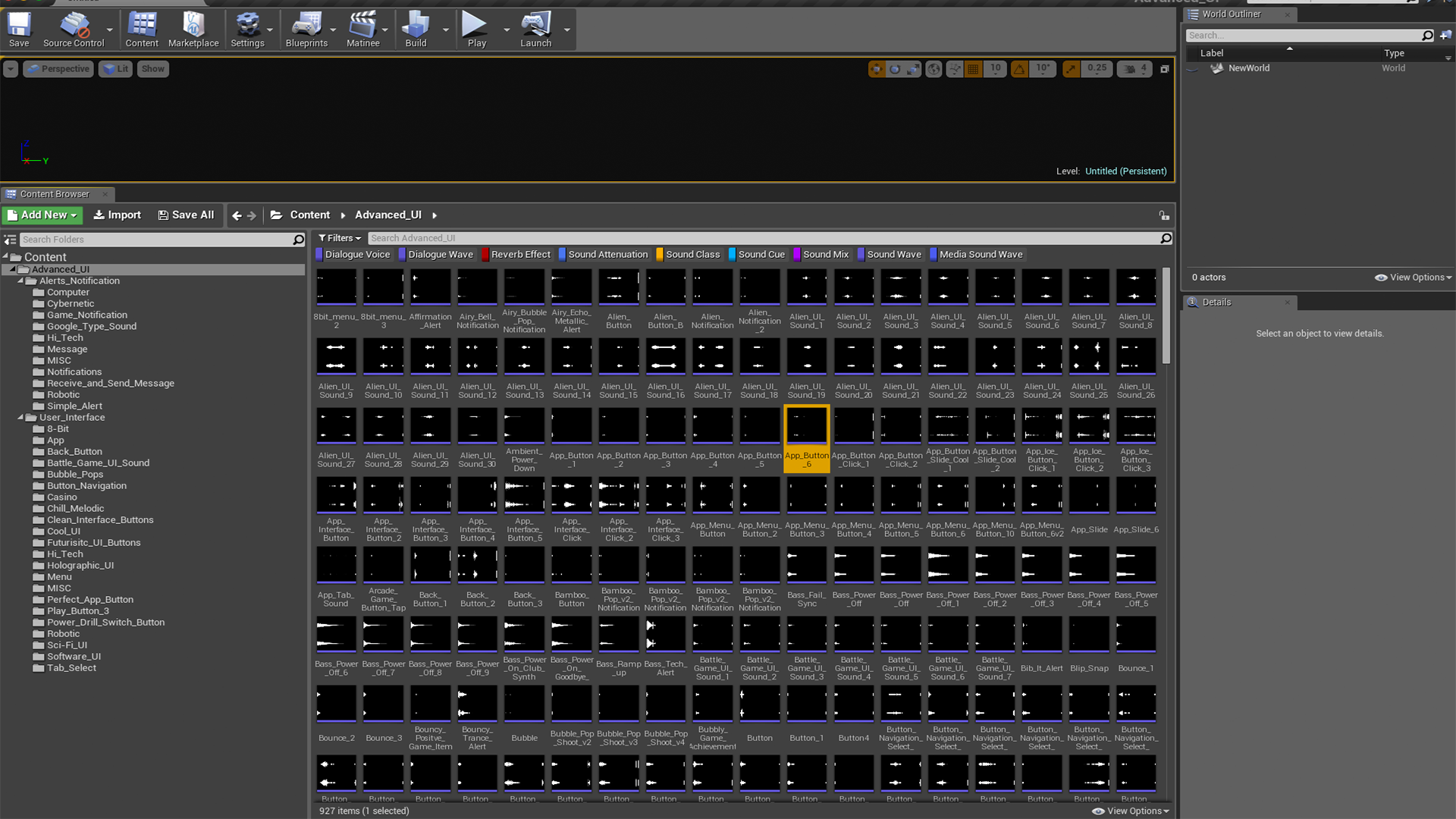Select the scale gizmo tool
Screen dimensions: 1456x819
tap(913, 69)
